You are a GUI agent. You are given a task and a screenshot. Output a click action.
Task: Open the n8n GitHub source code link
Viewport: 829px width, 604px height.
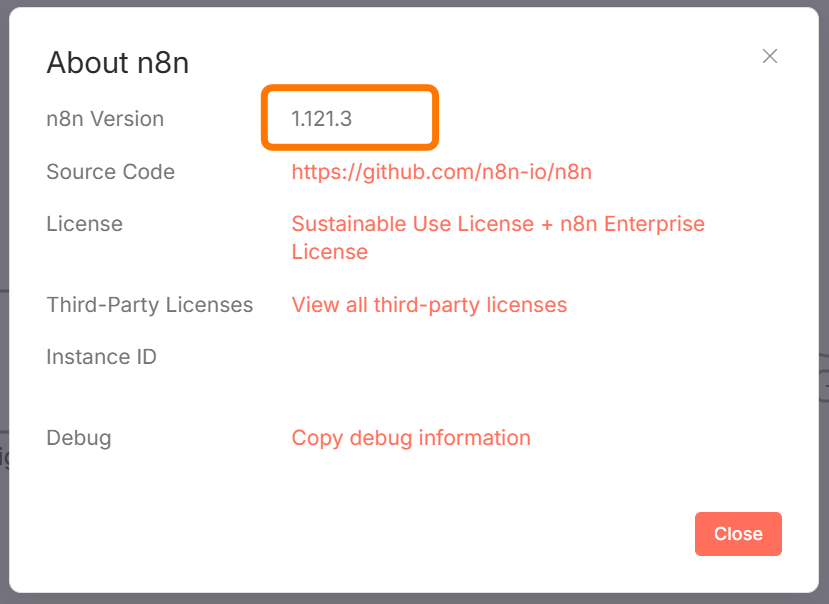(441, 172)
